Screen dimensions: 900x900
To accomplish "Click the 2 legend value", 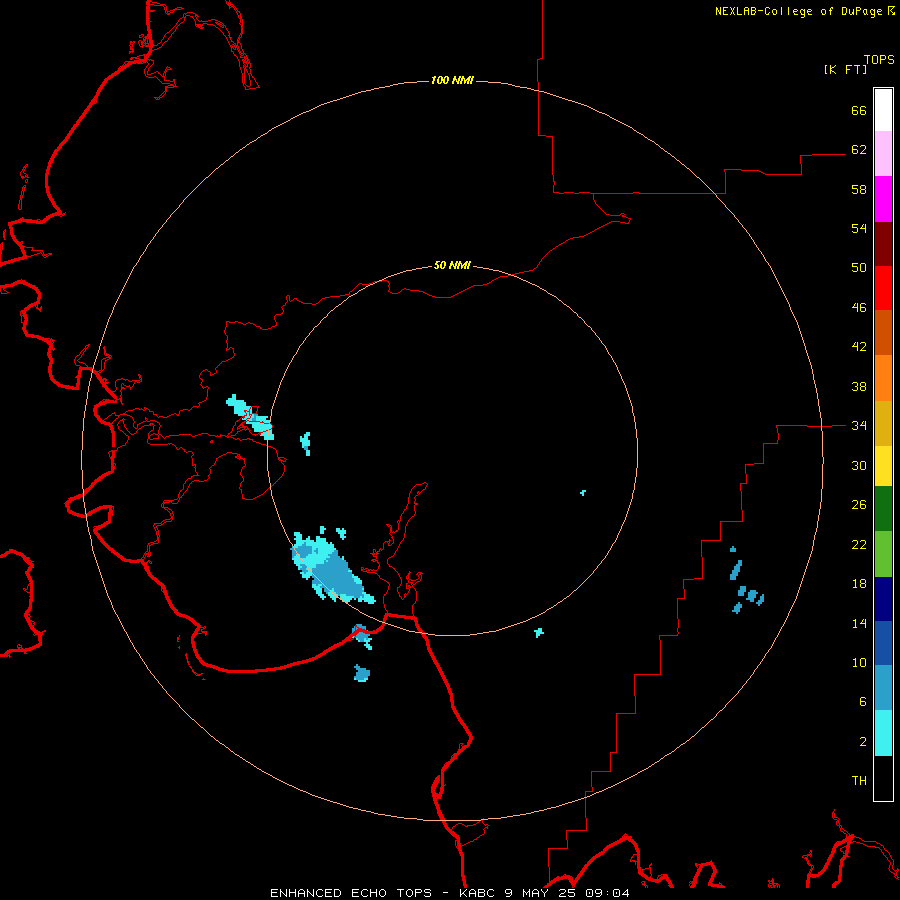I will click(x=863, y=742).
